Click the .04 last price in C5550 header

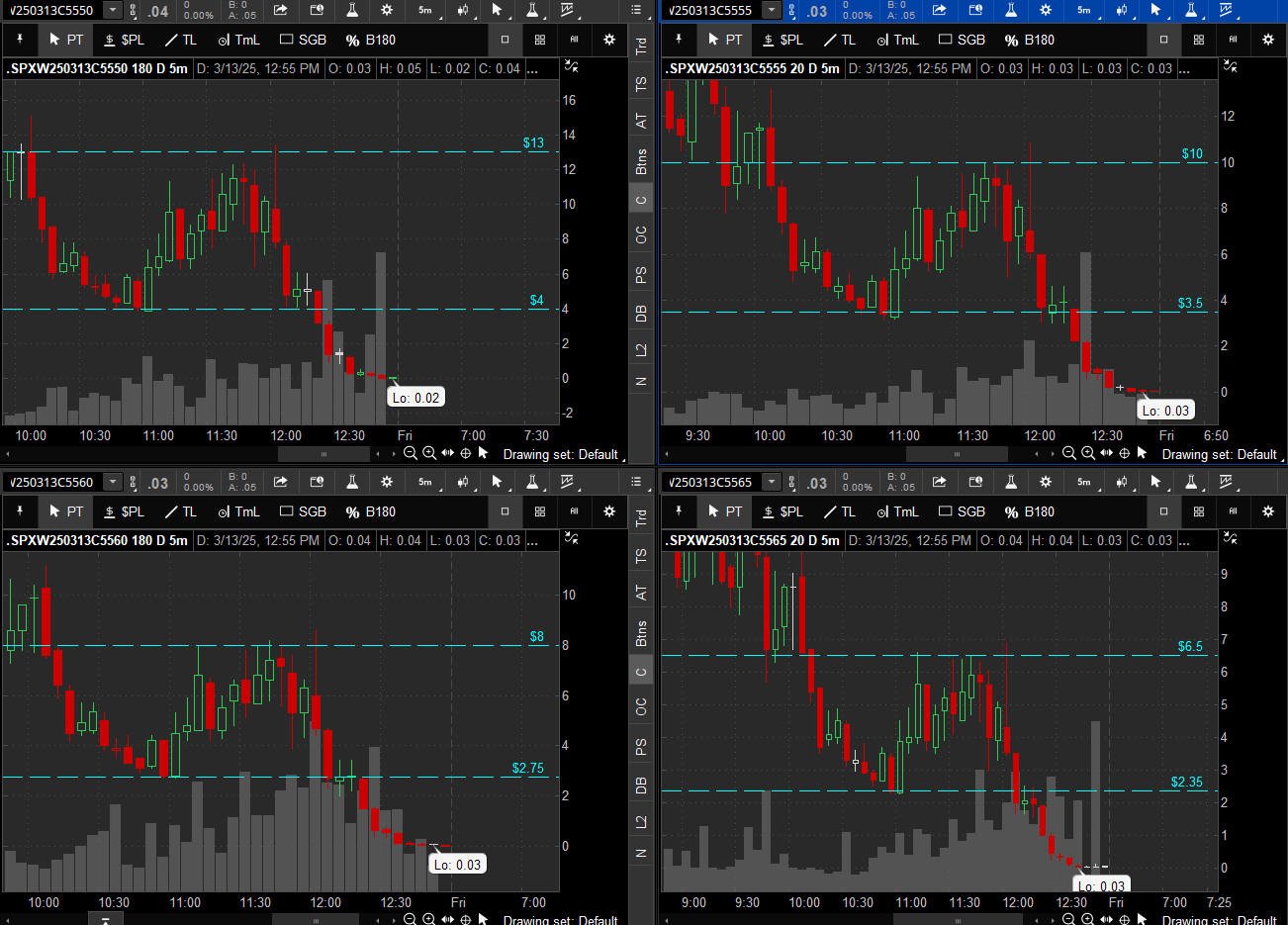[x=158, y=11]
